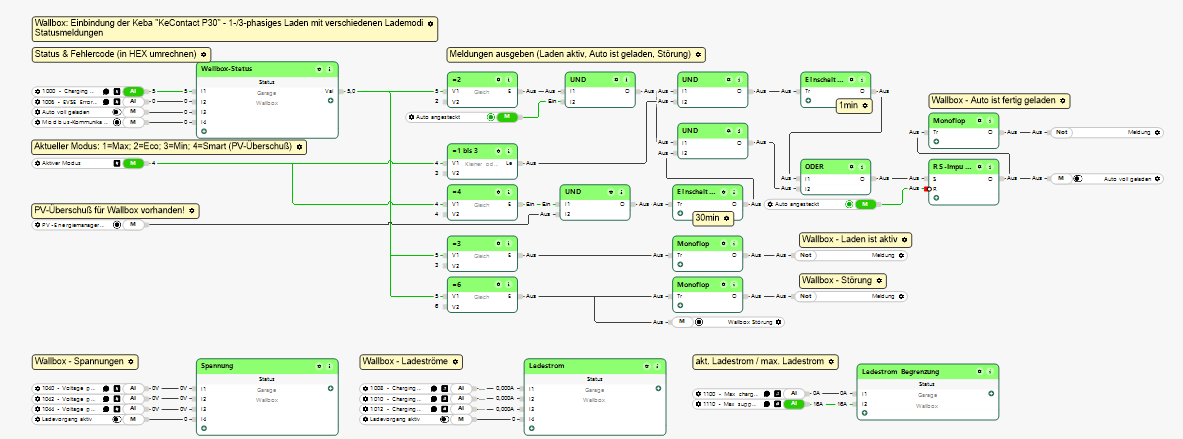Click info icon on the =4 block

tap(509, 192)
